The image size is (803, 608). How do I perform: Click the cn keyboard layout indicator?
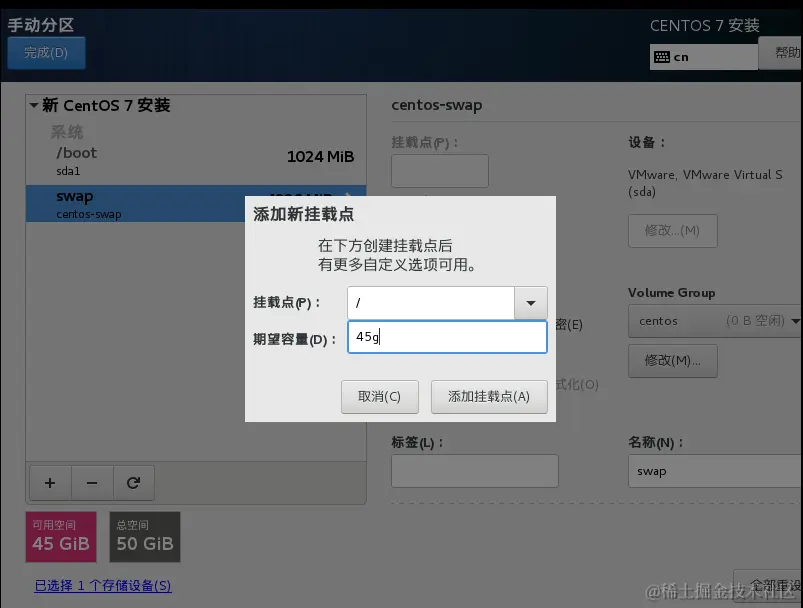[704, 57]
